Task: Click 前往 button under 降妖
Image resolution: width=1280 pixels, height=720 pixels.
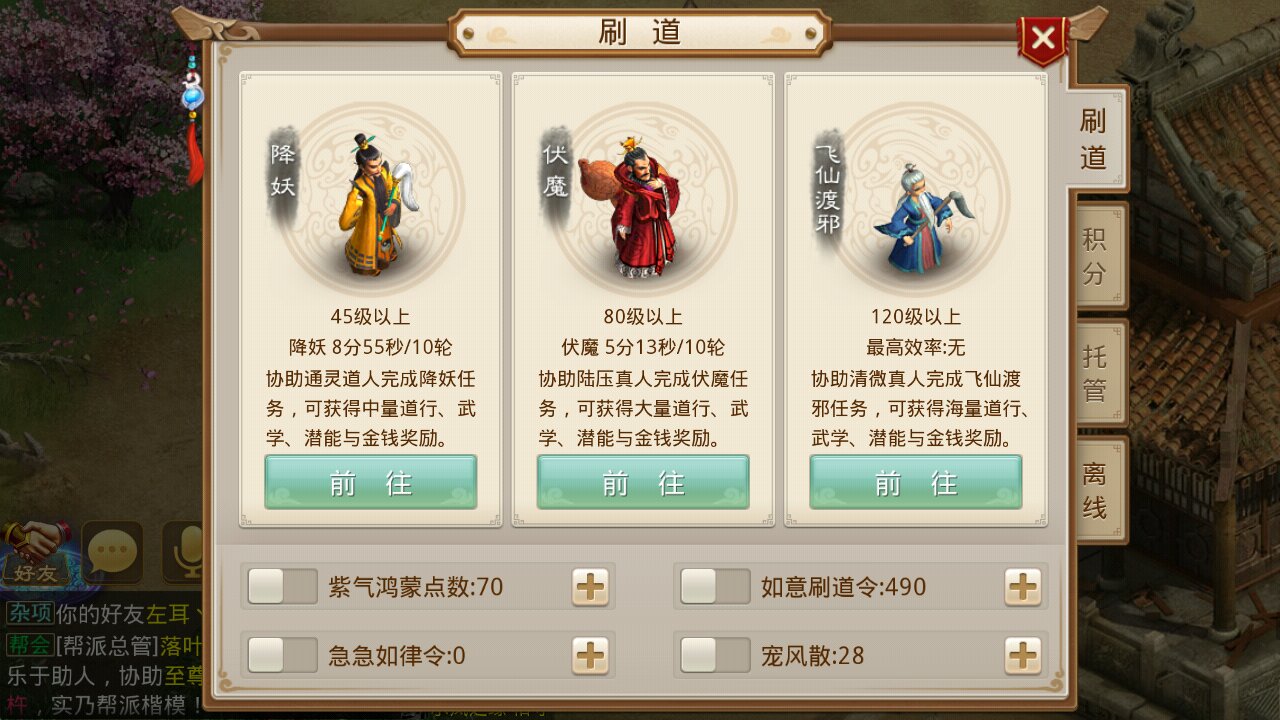Action: click(x=371, y=483)
